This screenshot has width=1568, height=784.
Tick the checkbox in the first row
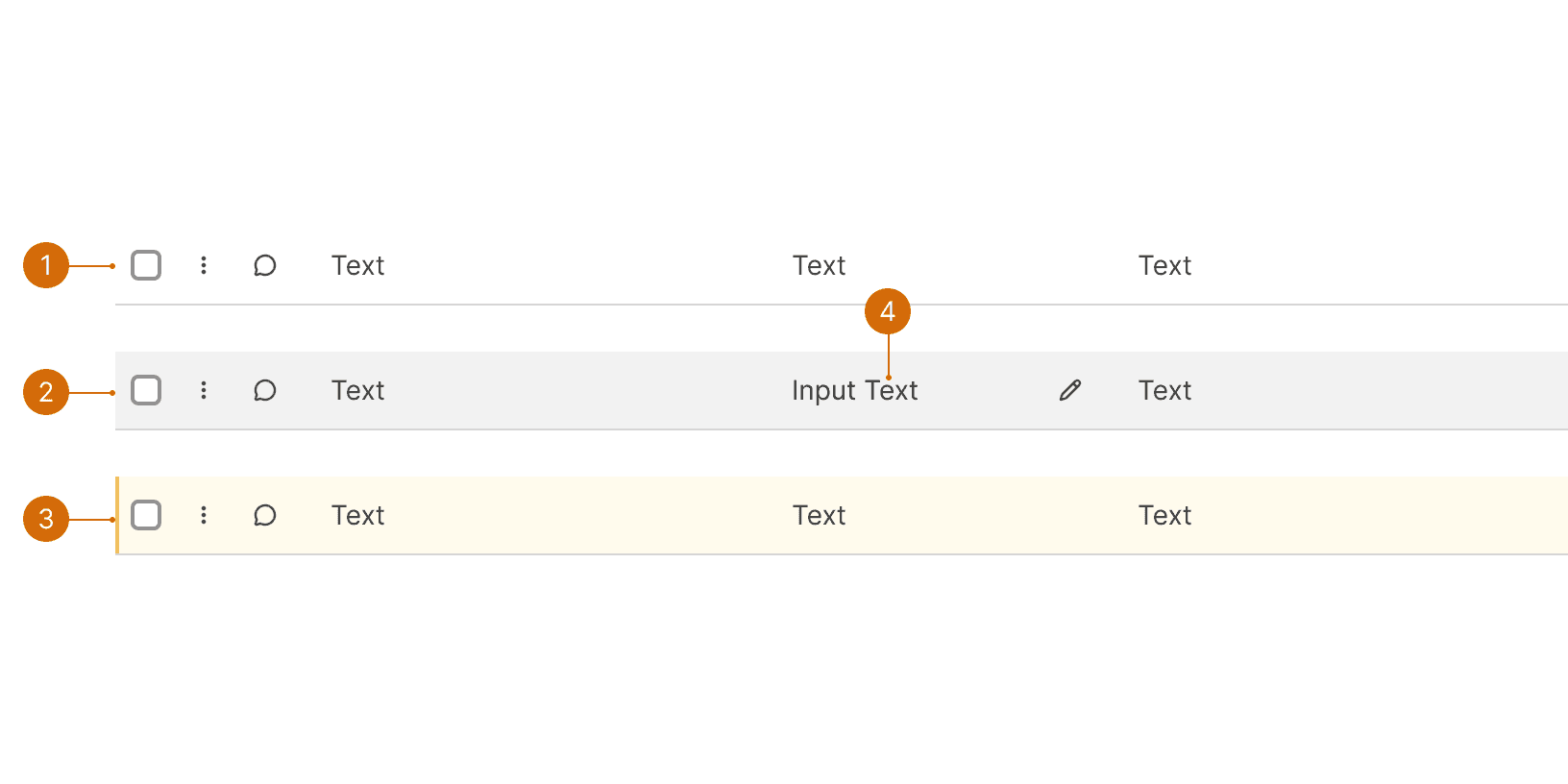click(x=146, y=265)
